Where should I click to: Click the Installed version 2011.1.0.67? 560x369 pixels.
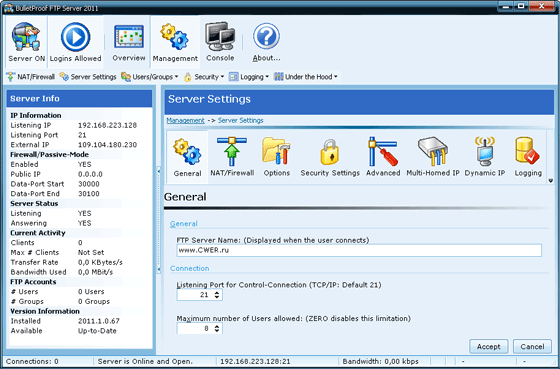pos(99,321)
